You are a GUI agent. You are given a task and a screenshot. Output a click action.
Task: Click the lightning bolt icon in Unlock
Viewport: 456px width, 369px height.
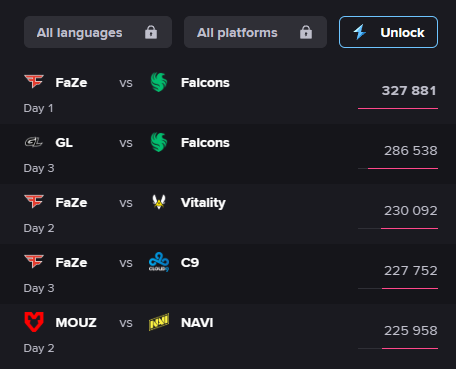(360, 32)
